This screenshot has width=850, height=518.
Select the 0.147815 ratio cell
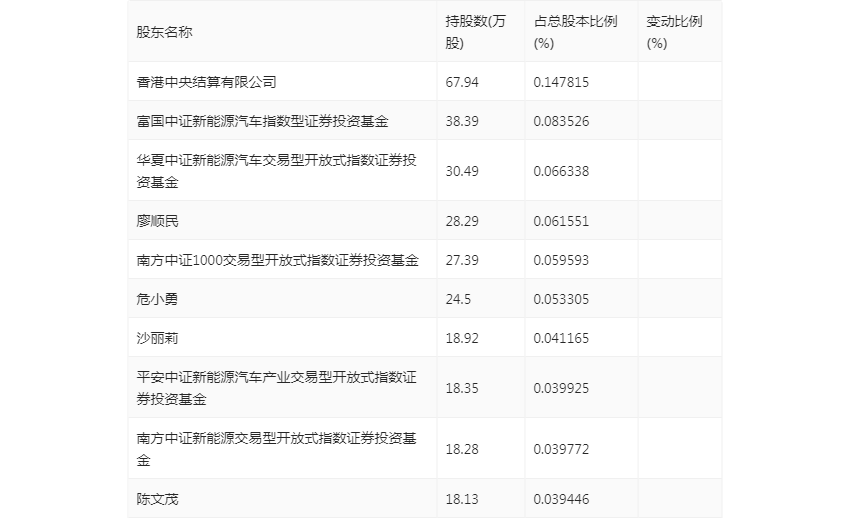561,82
